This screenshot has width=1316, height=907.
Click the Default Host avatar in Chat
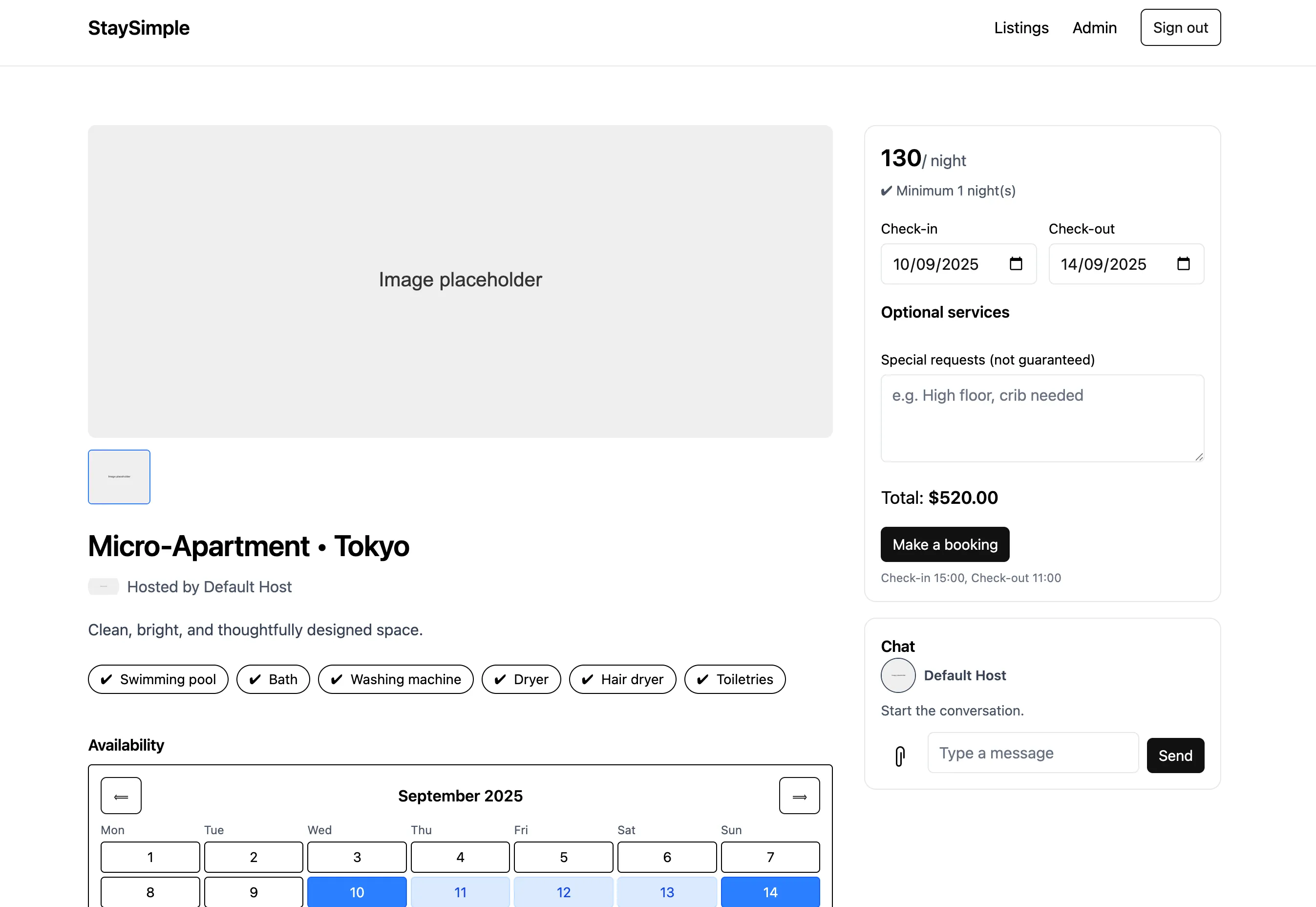[898, 675]
